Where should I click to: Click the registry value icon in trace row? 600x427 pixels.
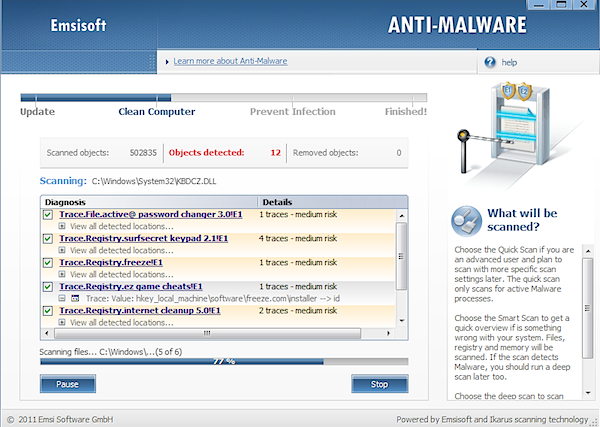75,298
